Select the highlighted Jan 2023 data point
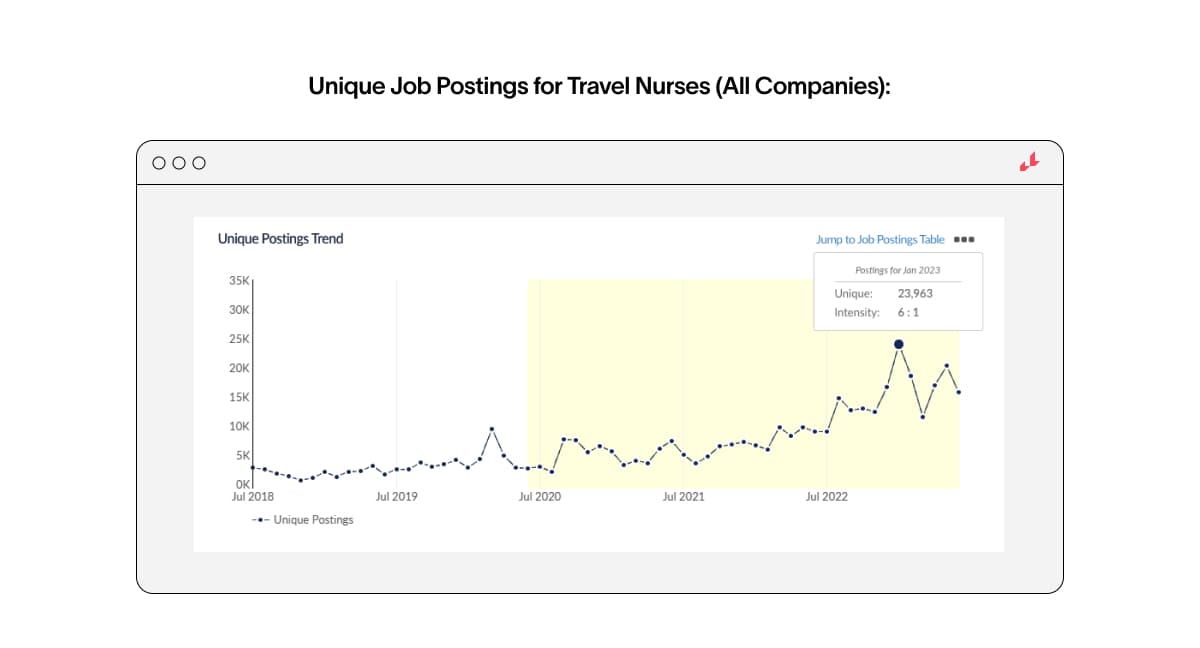The image size is (1200, 648). [898, 344]
